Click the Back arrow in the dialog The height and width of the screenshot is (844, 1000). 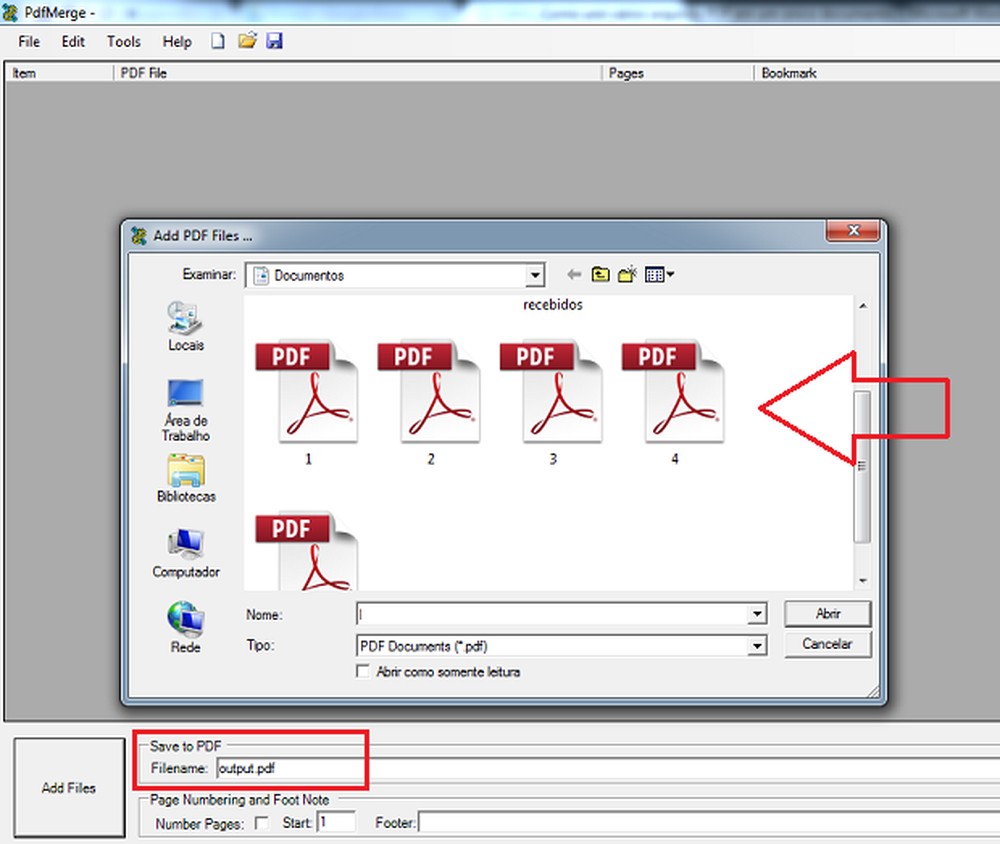click(x=572, y=275)
